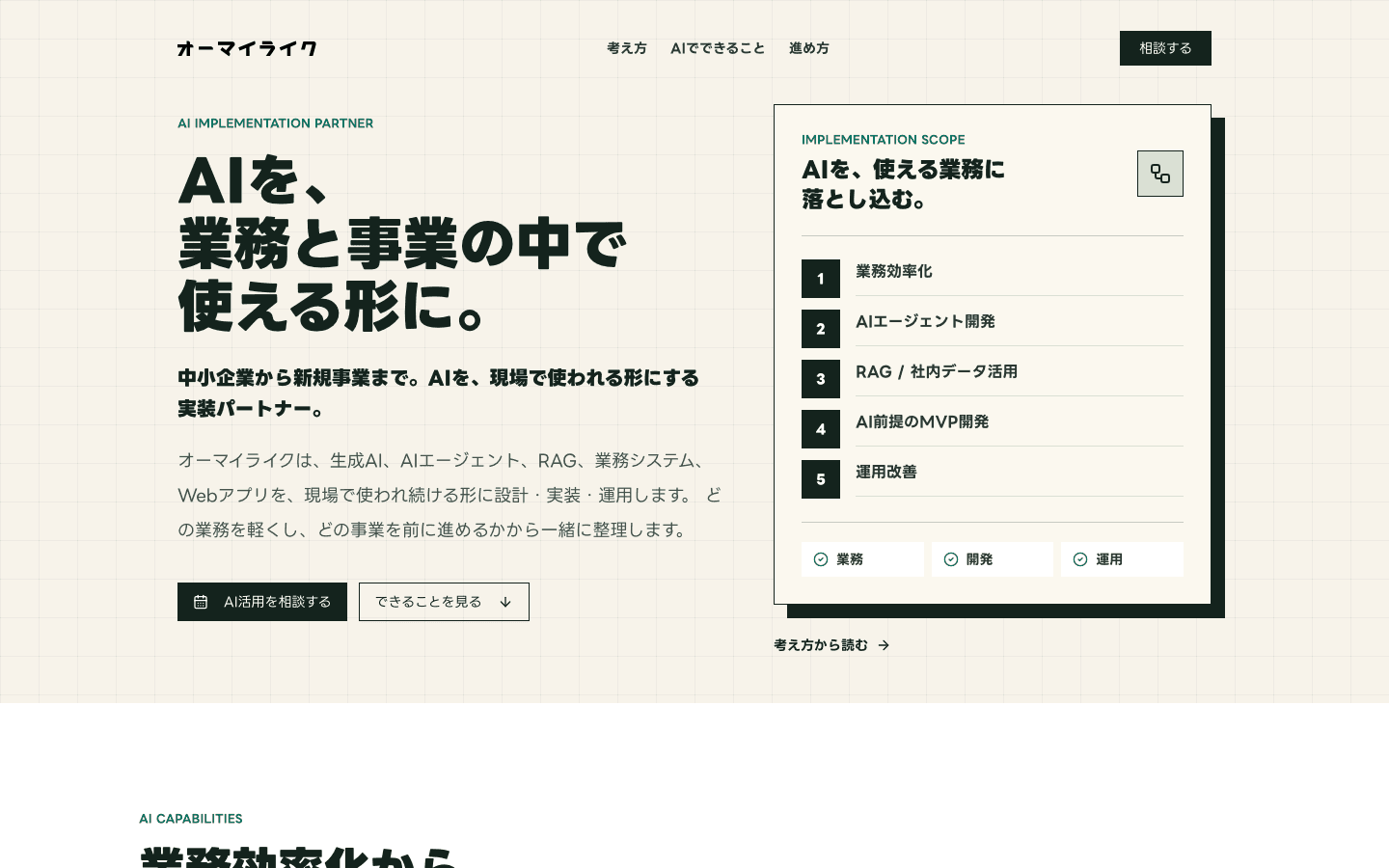Click calendar icon in AI活用を相談する button
The height and width of the screenshot is (868, 1389).
point(201,602)
